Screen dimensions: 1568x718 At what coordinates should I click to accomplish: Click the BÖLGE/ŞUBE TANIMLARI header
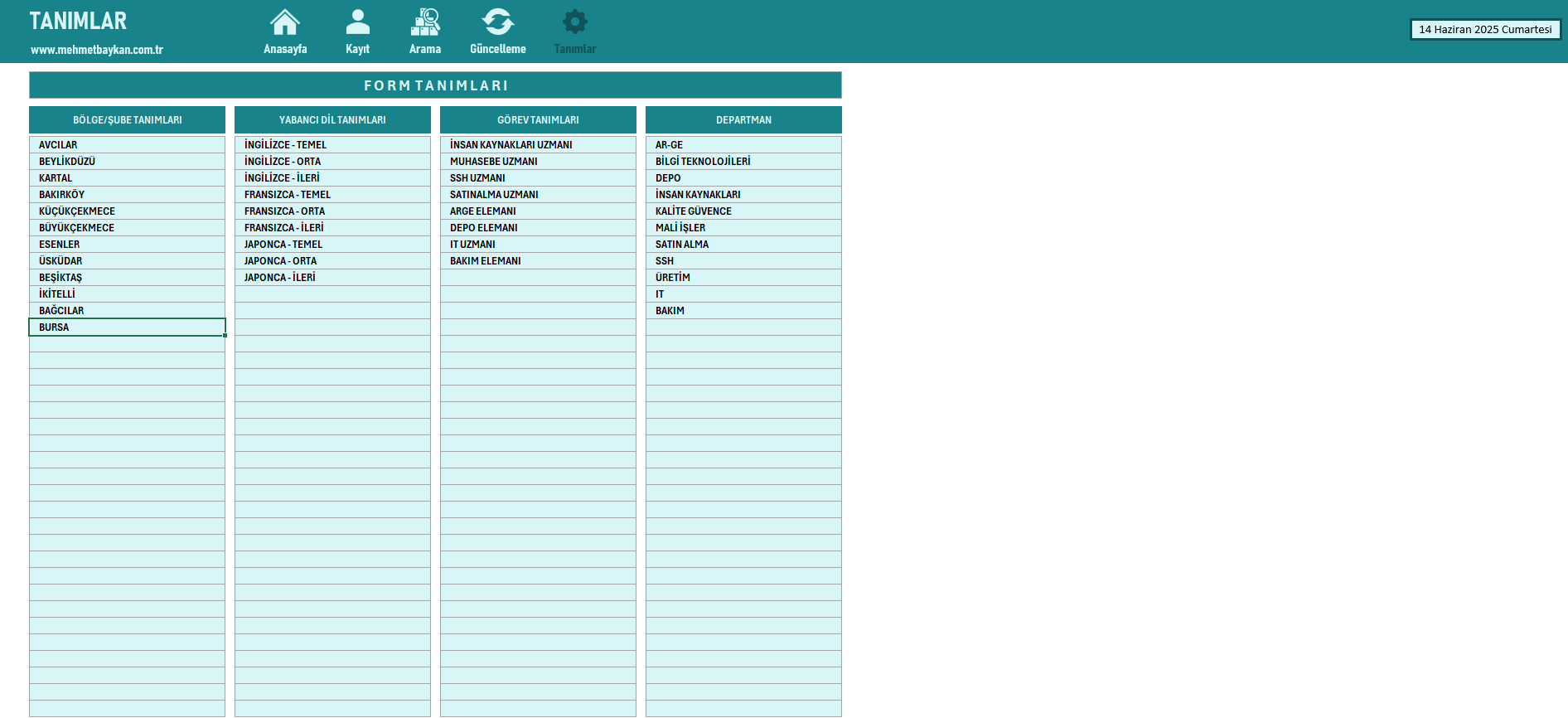(x=127, y=120)
